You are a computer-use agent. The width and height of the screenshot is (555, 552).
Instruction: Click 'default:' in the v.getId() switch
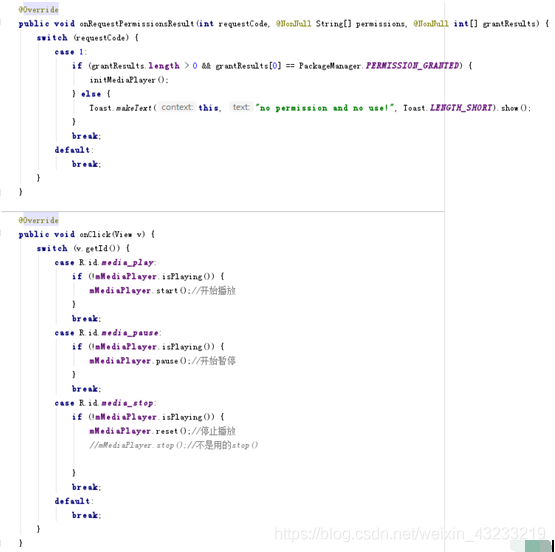coord(74,501)
